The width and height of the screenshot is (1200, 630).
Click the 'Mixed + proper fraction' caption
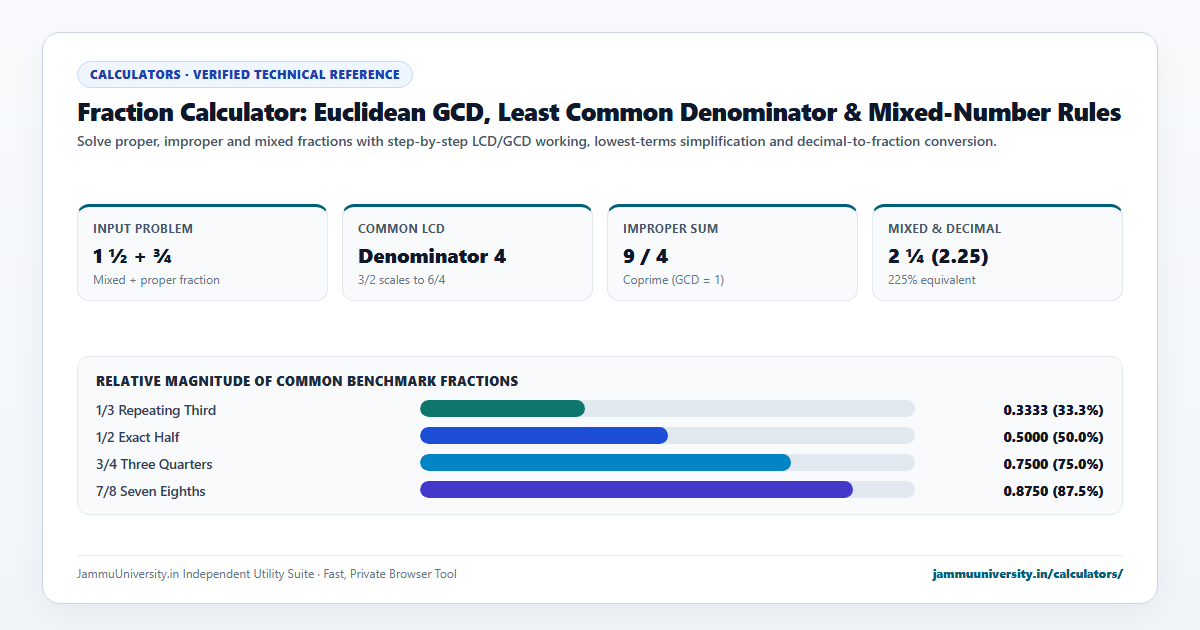[156, 280]
